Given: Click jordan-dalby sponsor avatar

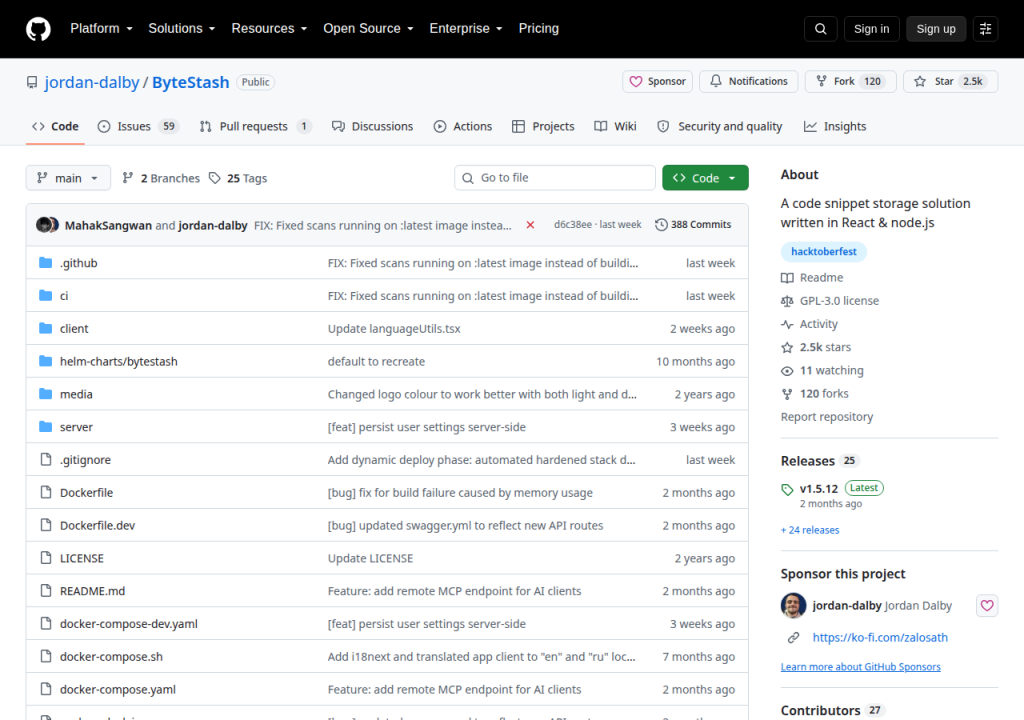Looking at the screenshot, I should pos(793,606).
